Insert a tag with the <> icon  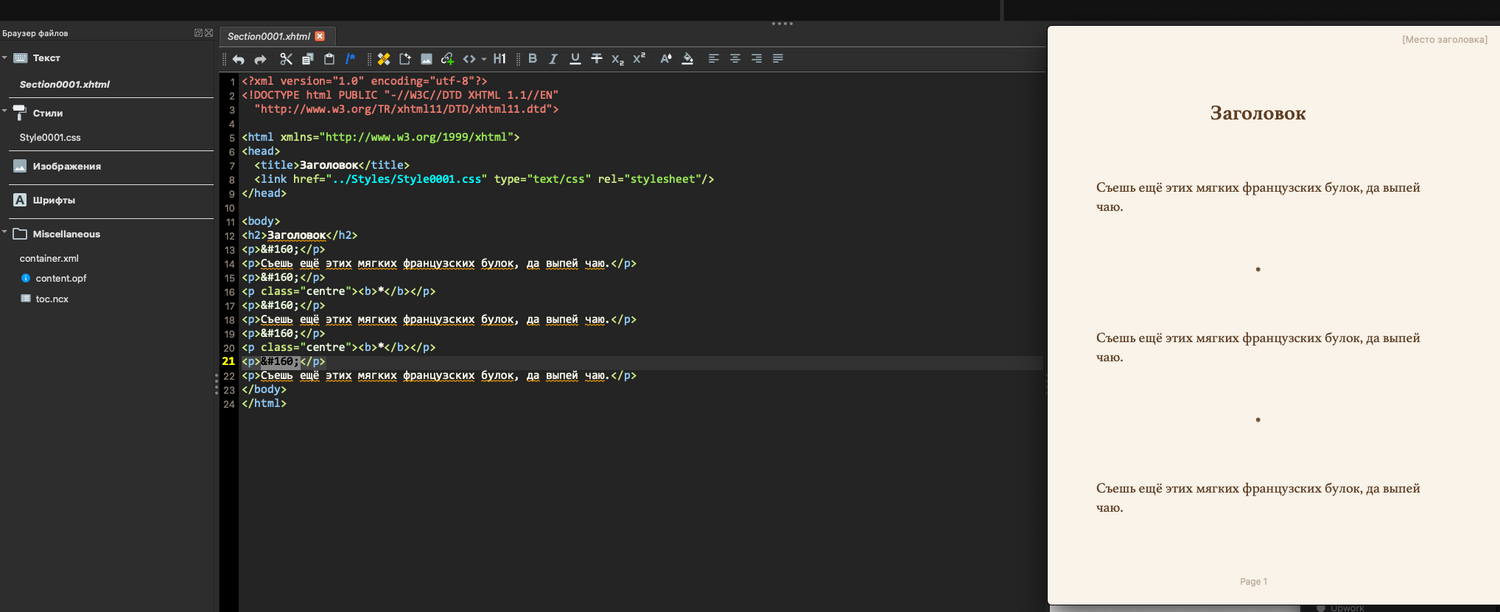click(469, 59)
